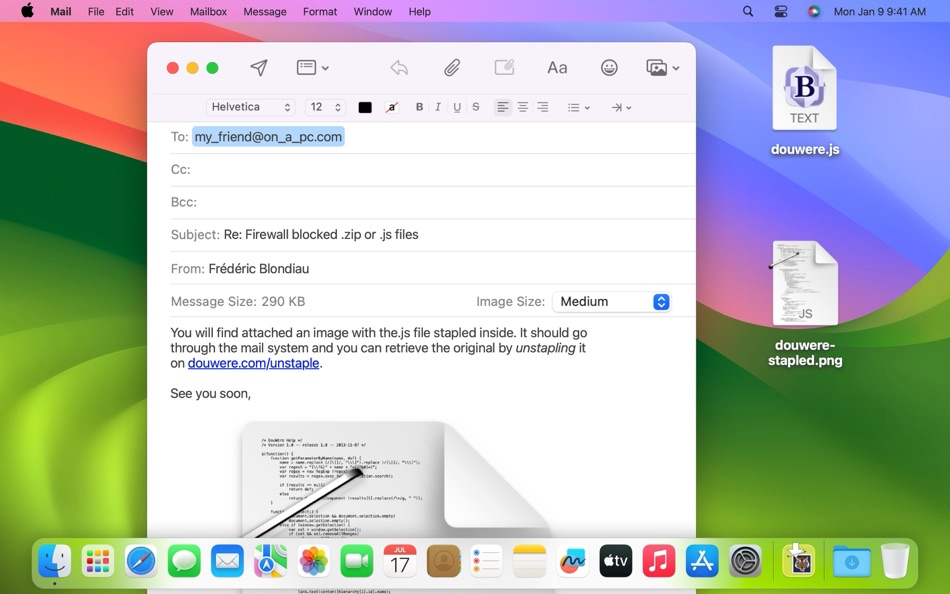Screen dimensions: 950x594
Task: Open Launchpad from the Dock
Action: (98, 561)
